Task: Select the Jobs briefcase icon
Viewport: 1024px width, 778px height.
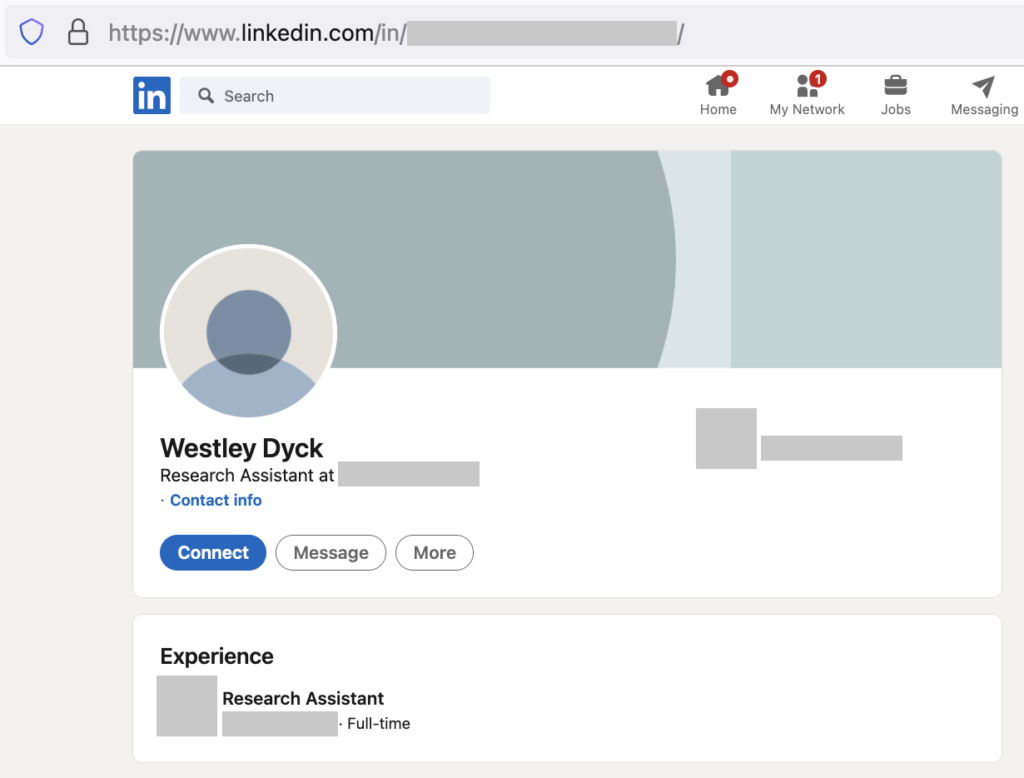Action: pos(895,88)
